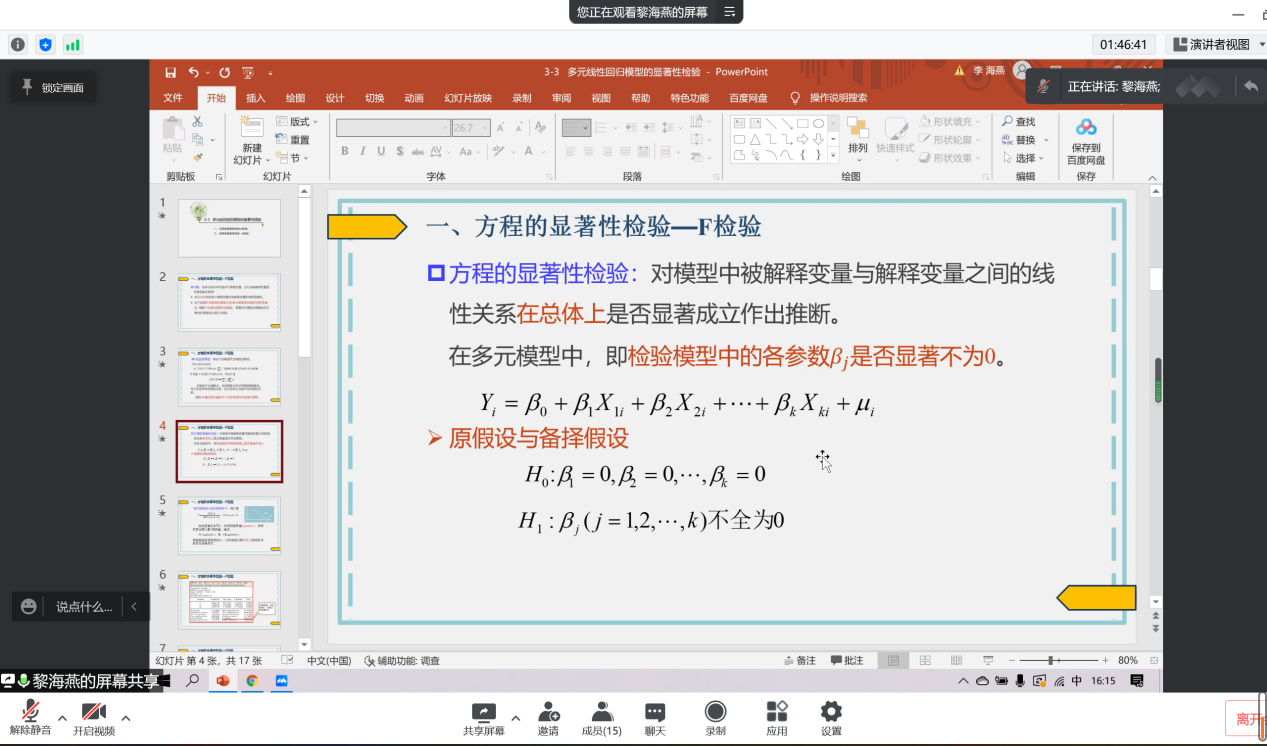Screen dimensions: 1267x746
Task: Switch to the Slide Show ribbon tab
Action: 468,98
